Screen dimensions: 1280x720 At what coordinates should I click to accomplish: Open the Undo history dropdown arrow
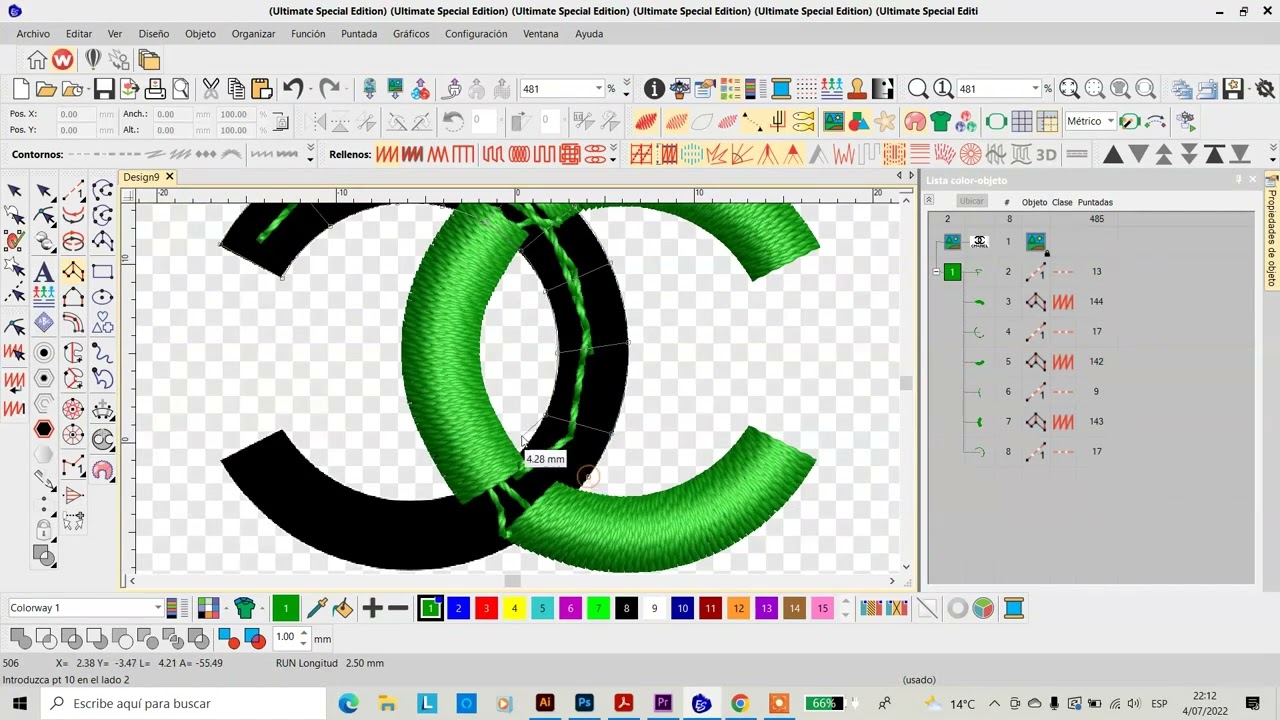pyautogui.click(x=308, y=89)
